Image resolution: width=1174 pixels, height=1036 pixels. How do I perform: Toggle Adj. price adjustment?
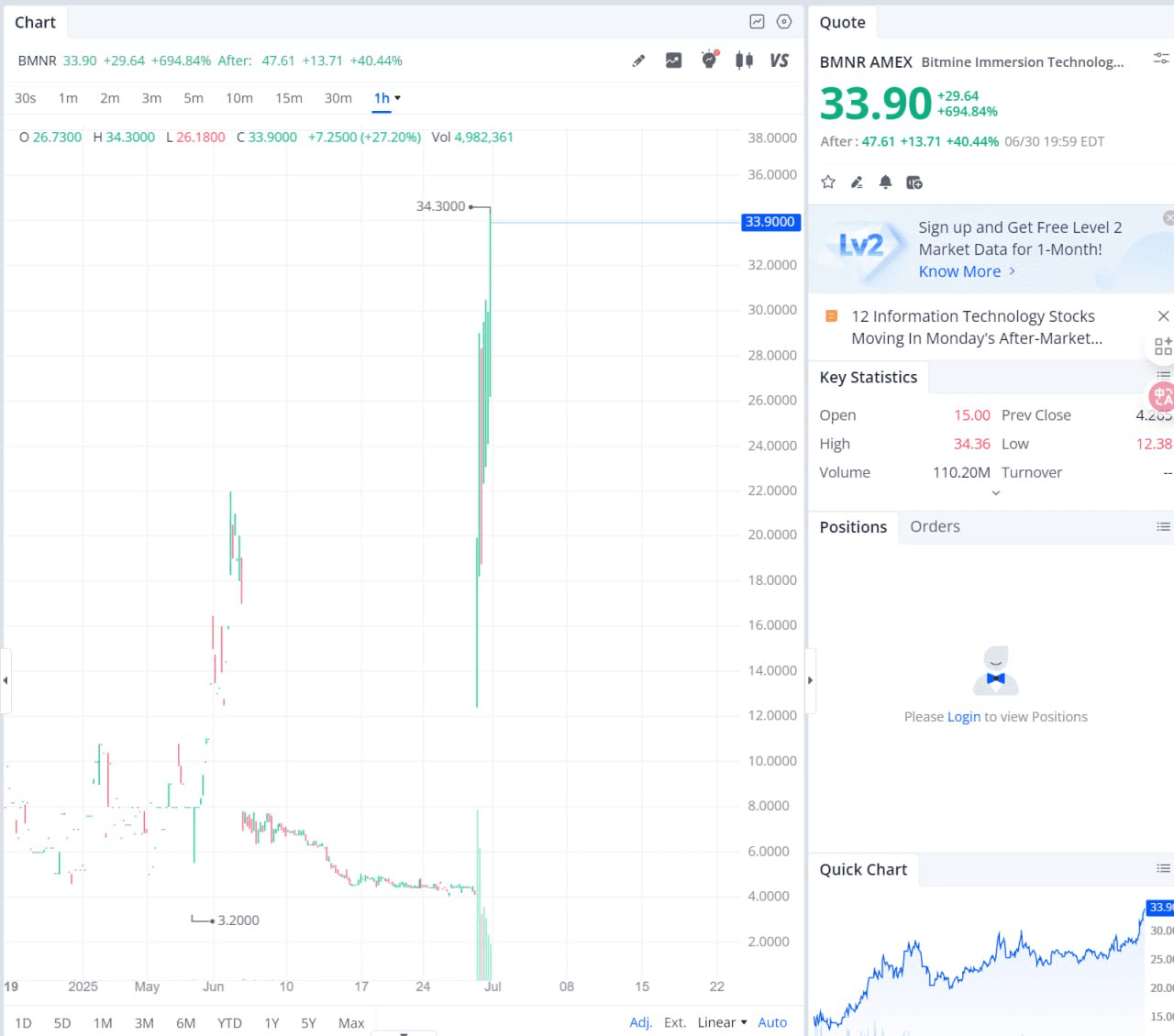pyautogui.click(x=641, y=1022)
